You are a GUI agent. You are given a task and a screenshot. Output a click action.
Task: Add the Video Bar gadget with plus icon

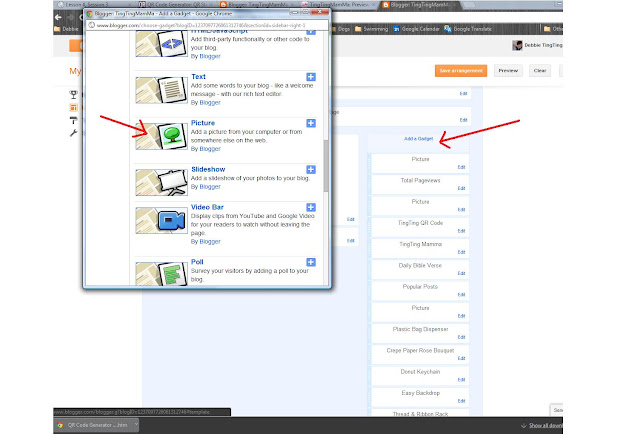pyautogui.click(x=311, y=207)
